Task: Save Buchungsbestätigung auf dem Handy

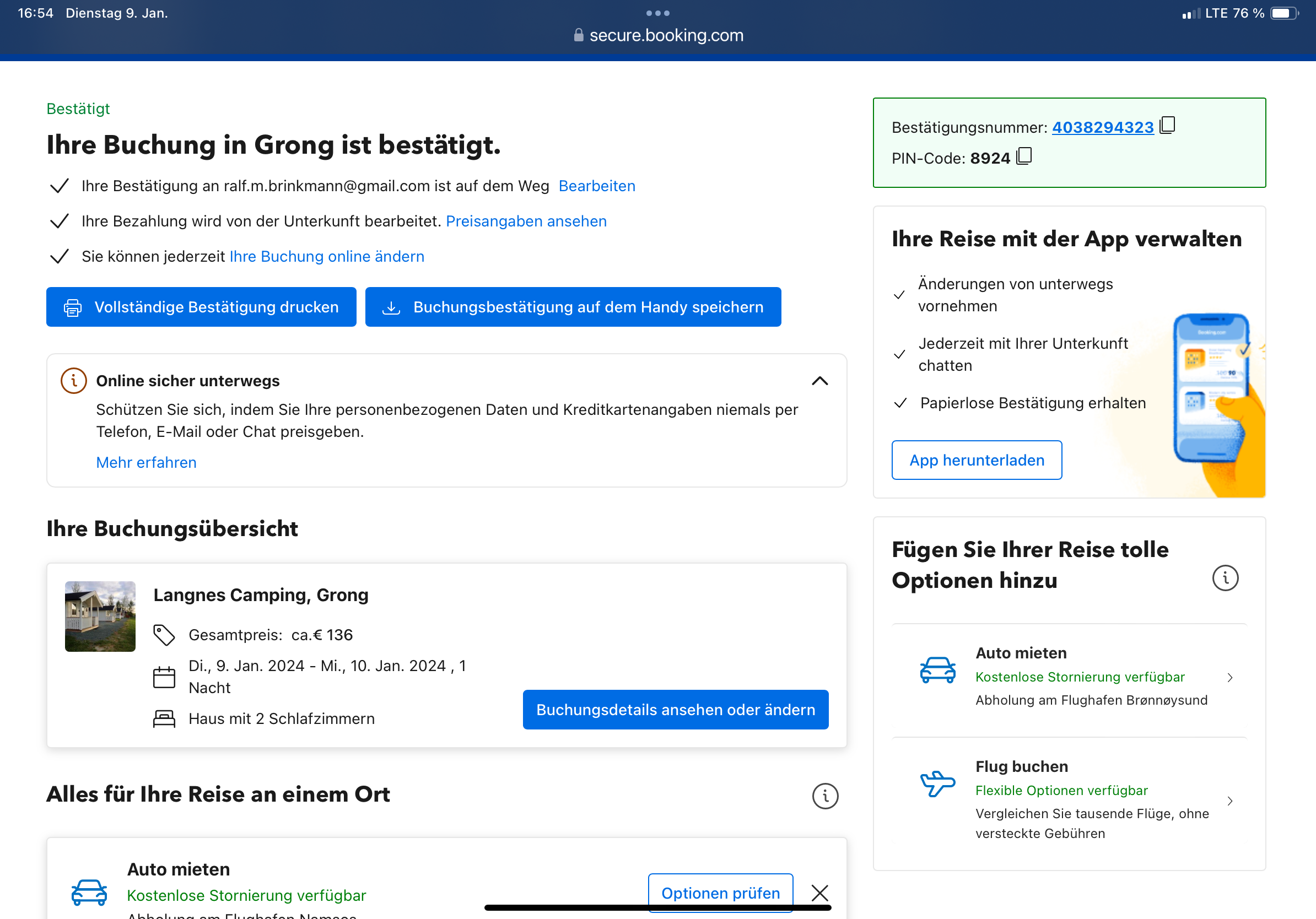Action: pos(573,307)
